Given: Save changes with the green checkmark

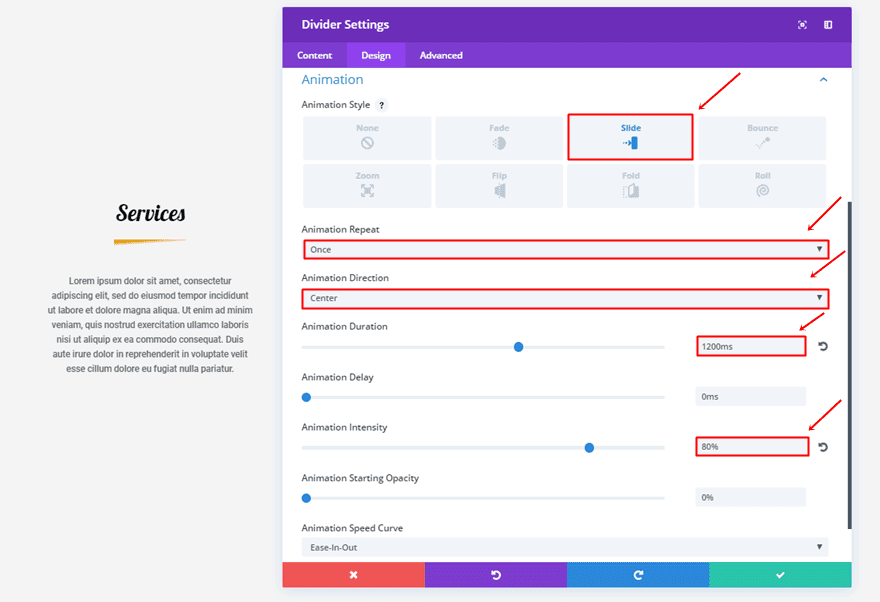Looking at the screenshot, I should click(780, 575).
